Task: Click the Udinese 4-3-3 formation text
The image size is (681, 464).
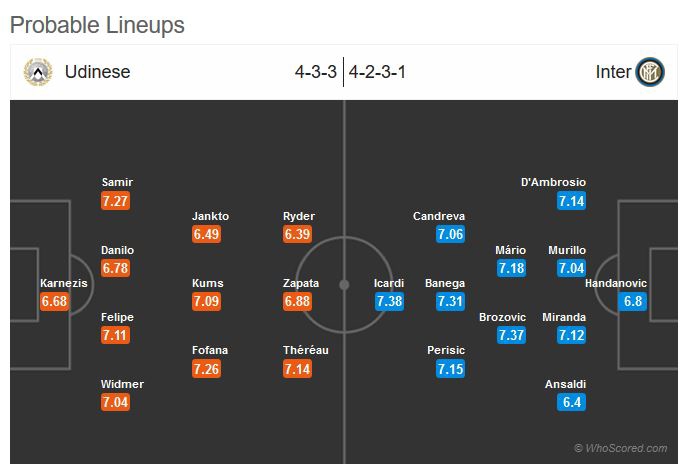Action: (x=315, y=72)
